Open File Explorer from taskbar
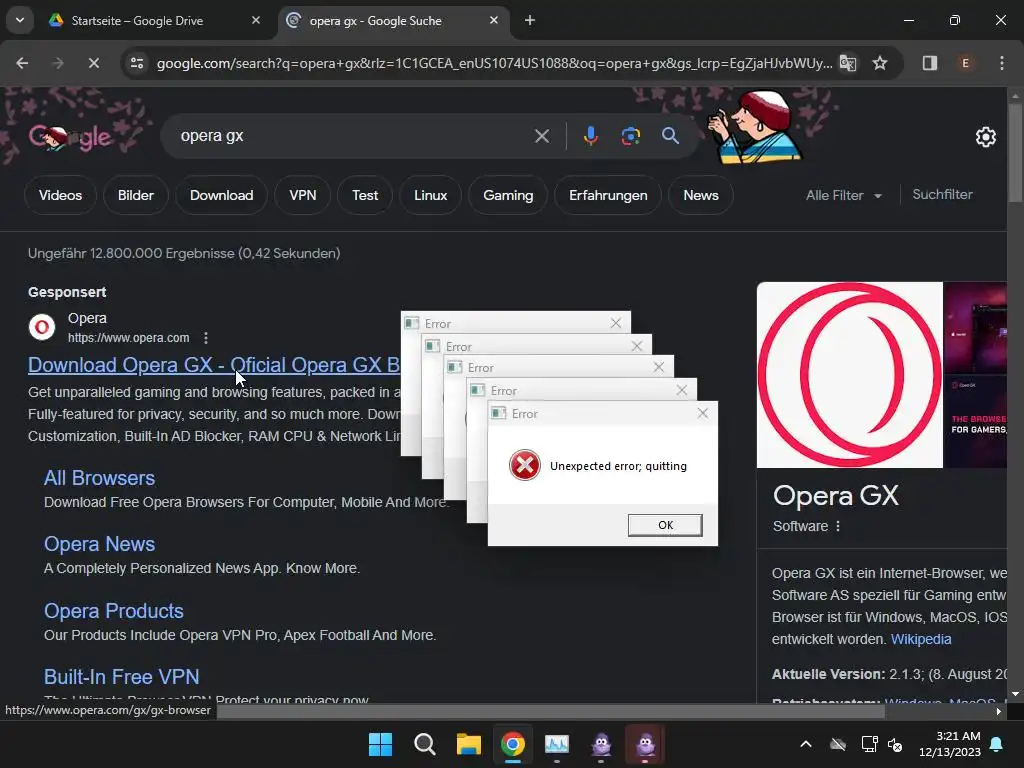The width and height of the screenshot is (1024, 768). [468, 744]
